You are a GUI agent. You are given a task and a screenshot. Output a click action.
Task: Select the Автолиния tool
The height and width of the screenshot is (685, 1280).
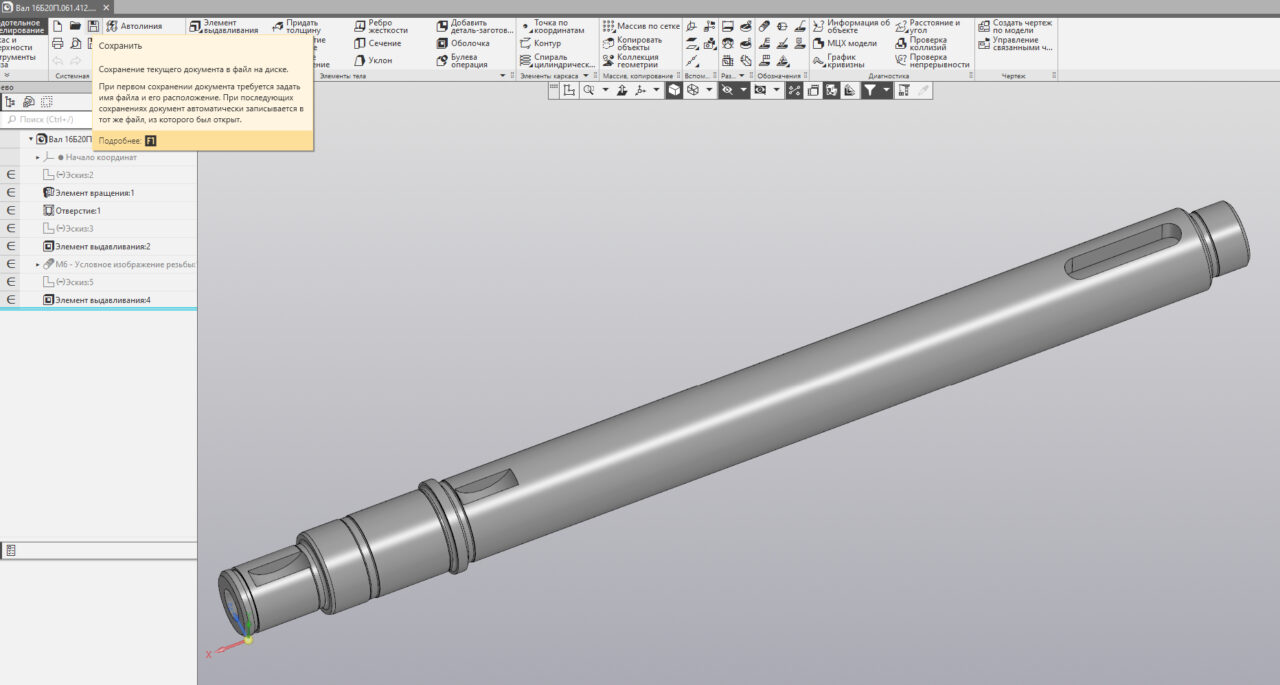pyautogui.click(x=133, y=26)
